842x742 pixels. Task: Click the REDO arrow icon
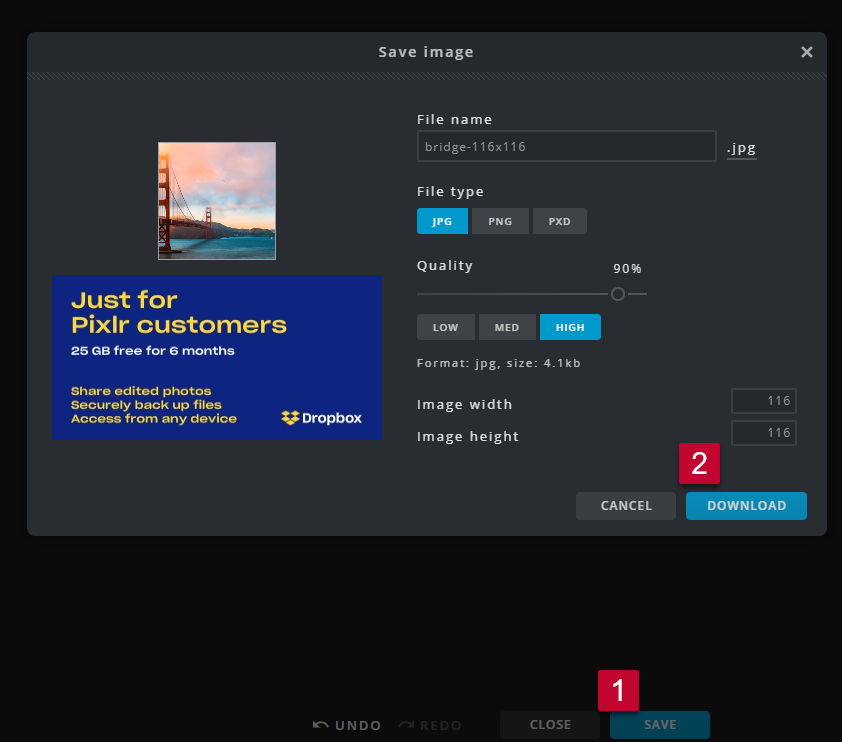pos(406,725)
